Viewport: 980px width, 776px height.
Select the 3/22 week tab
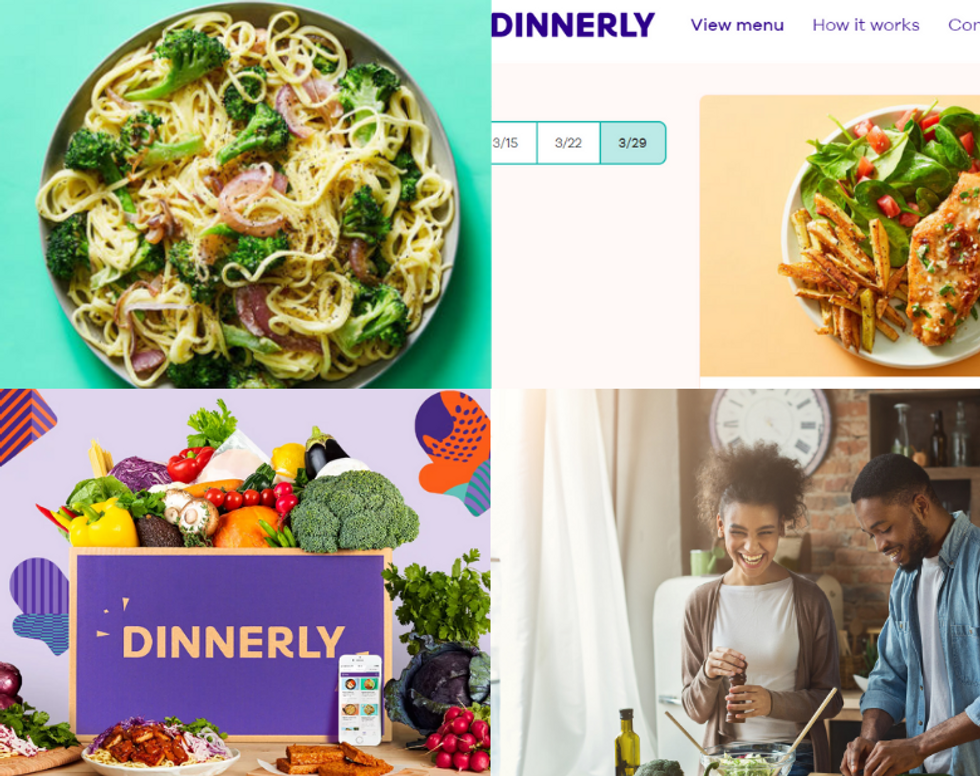tap(568, 143)
